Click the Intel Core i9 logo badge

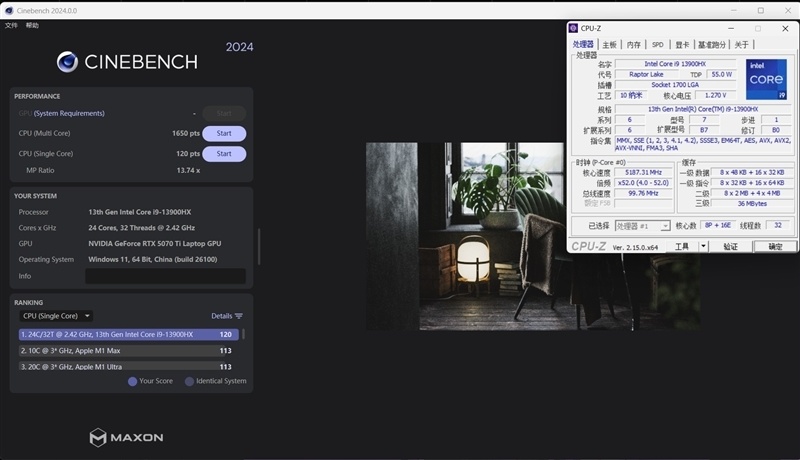[766, 79]
